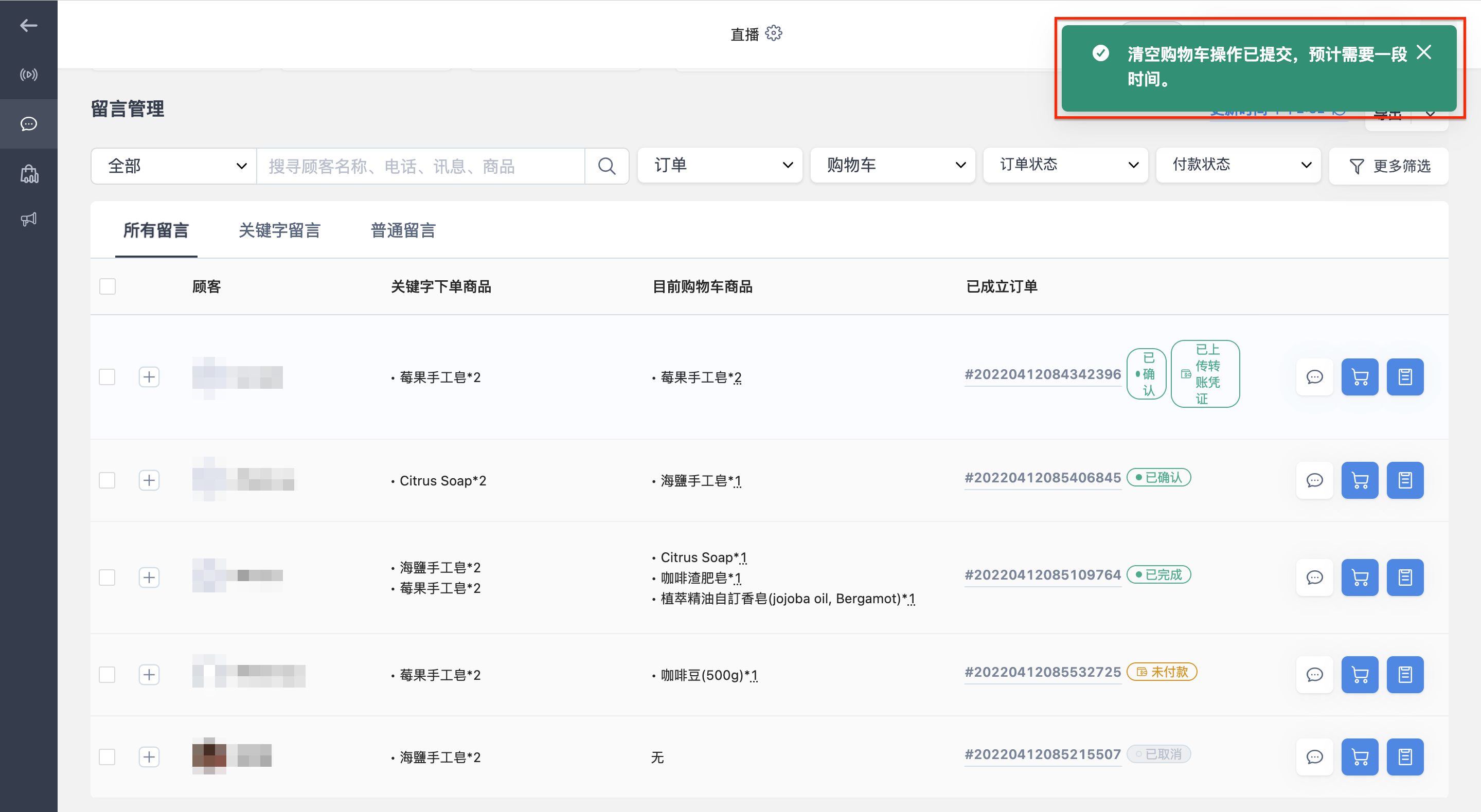The height and width of the screenshot is (812, 1481).
Task: Go back using the left arrow icon
Action: (x=28, y=25)
